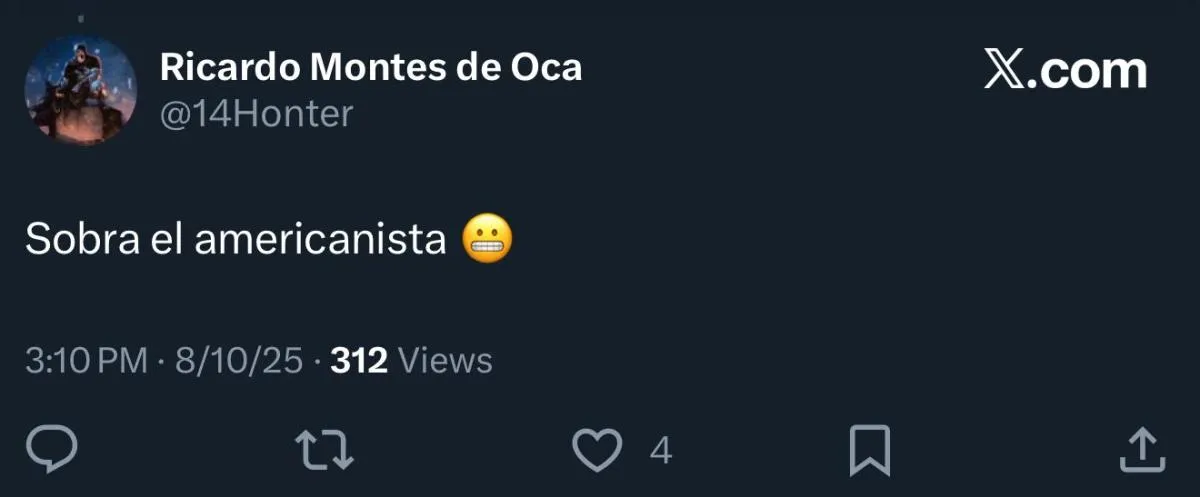The width and height of the screenshot is (1200, 497).
Task: Open Ricardo Montes de Oca's profile picture
Action: [80, 91]
